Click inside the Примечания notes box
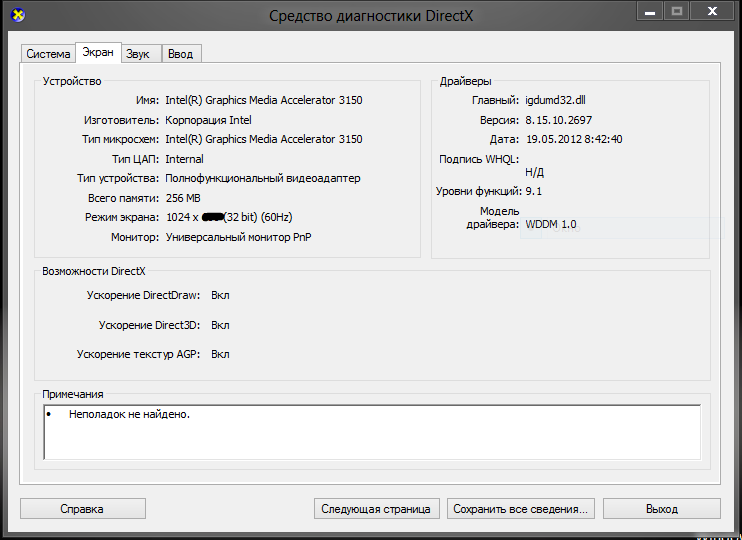Screen dimensions: 742x540 point(371,432)
